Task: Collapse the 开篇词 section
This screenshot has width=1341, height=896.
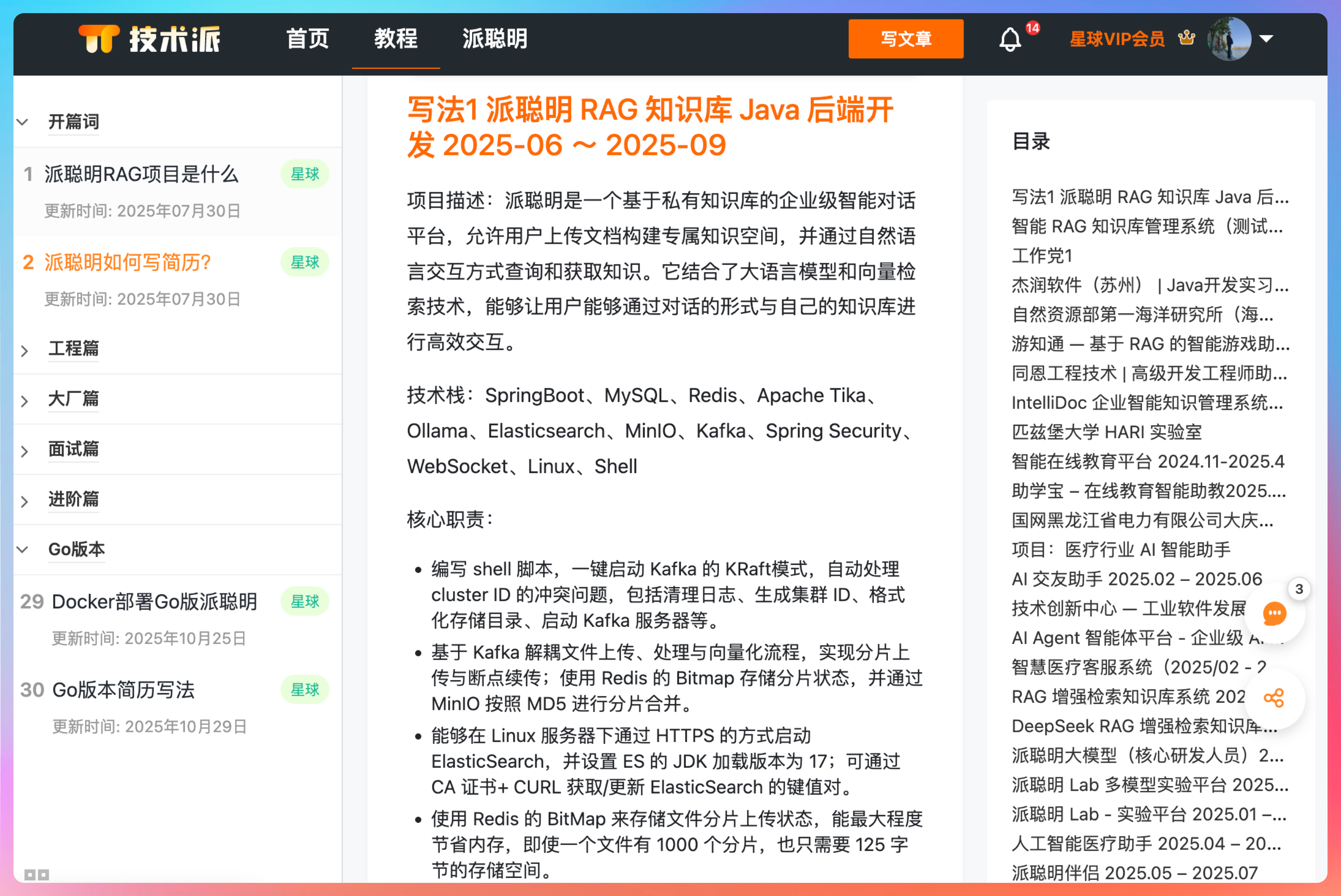Action: [23, 122]
